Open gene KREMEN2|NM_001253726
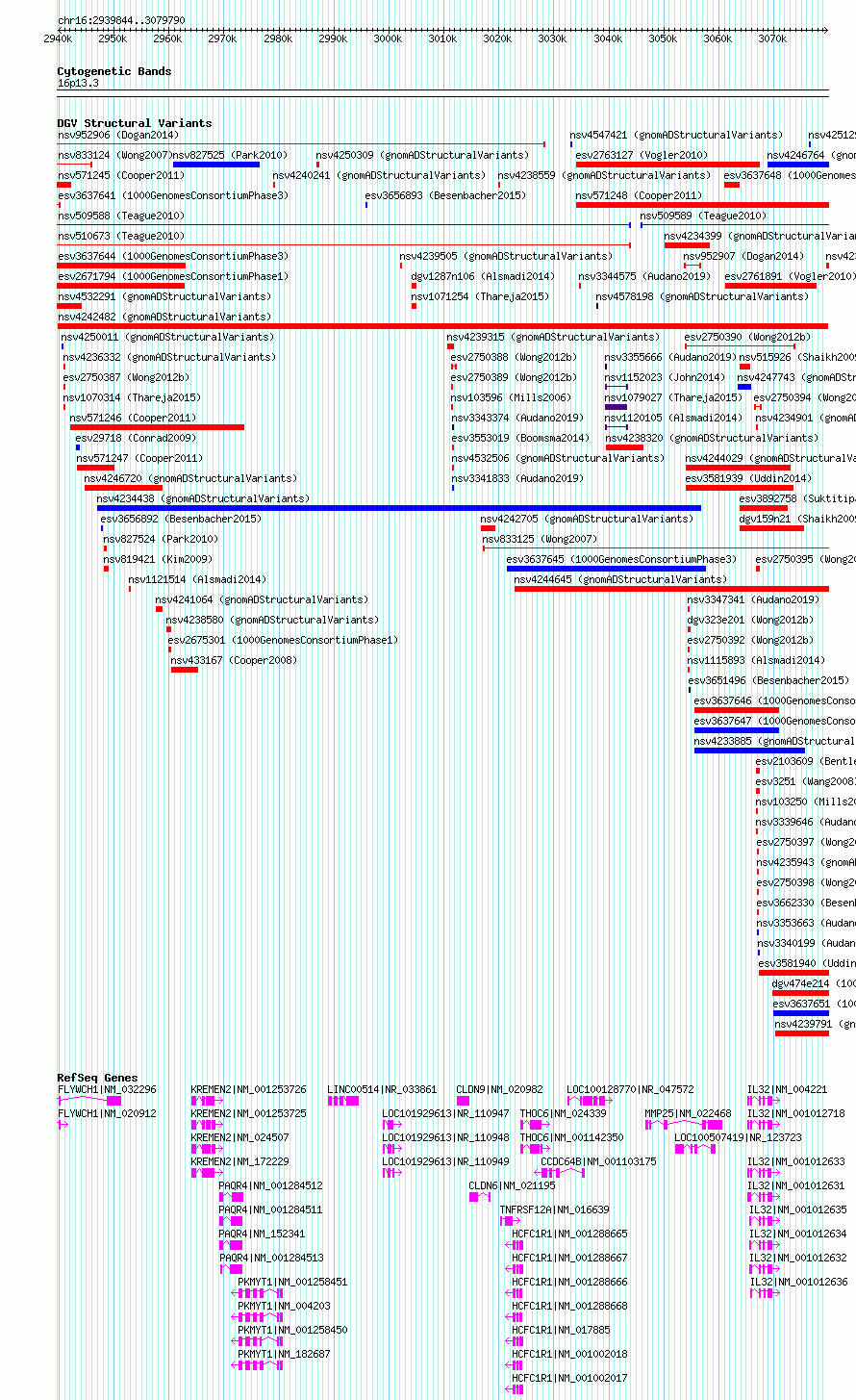This screenshot has width=856, height=1400. (x=249, y=1089)
